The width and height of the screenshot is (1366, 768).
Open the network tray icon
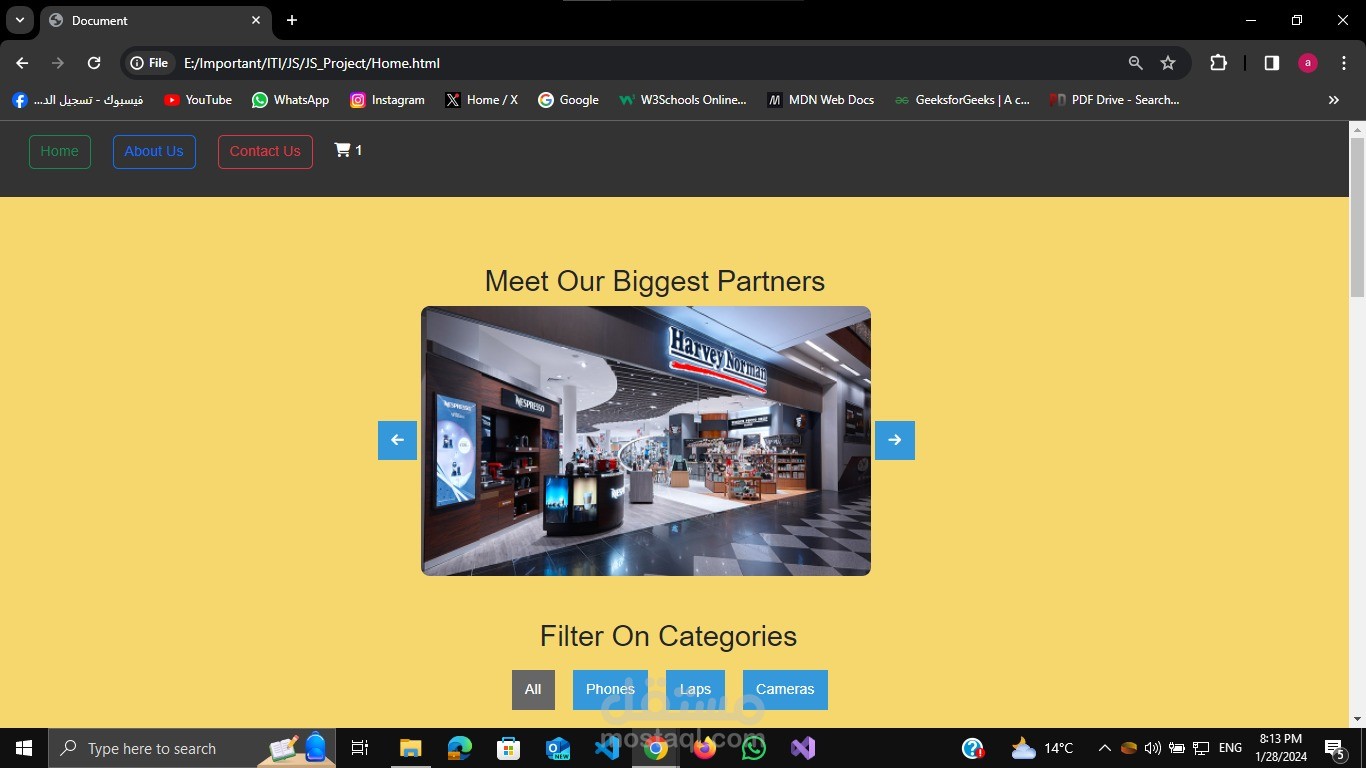click(x=1201, y=748)
